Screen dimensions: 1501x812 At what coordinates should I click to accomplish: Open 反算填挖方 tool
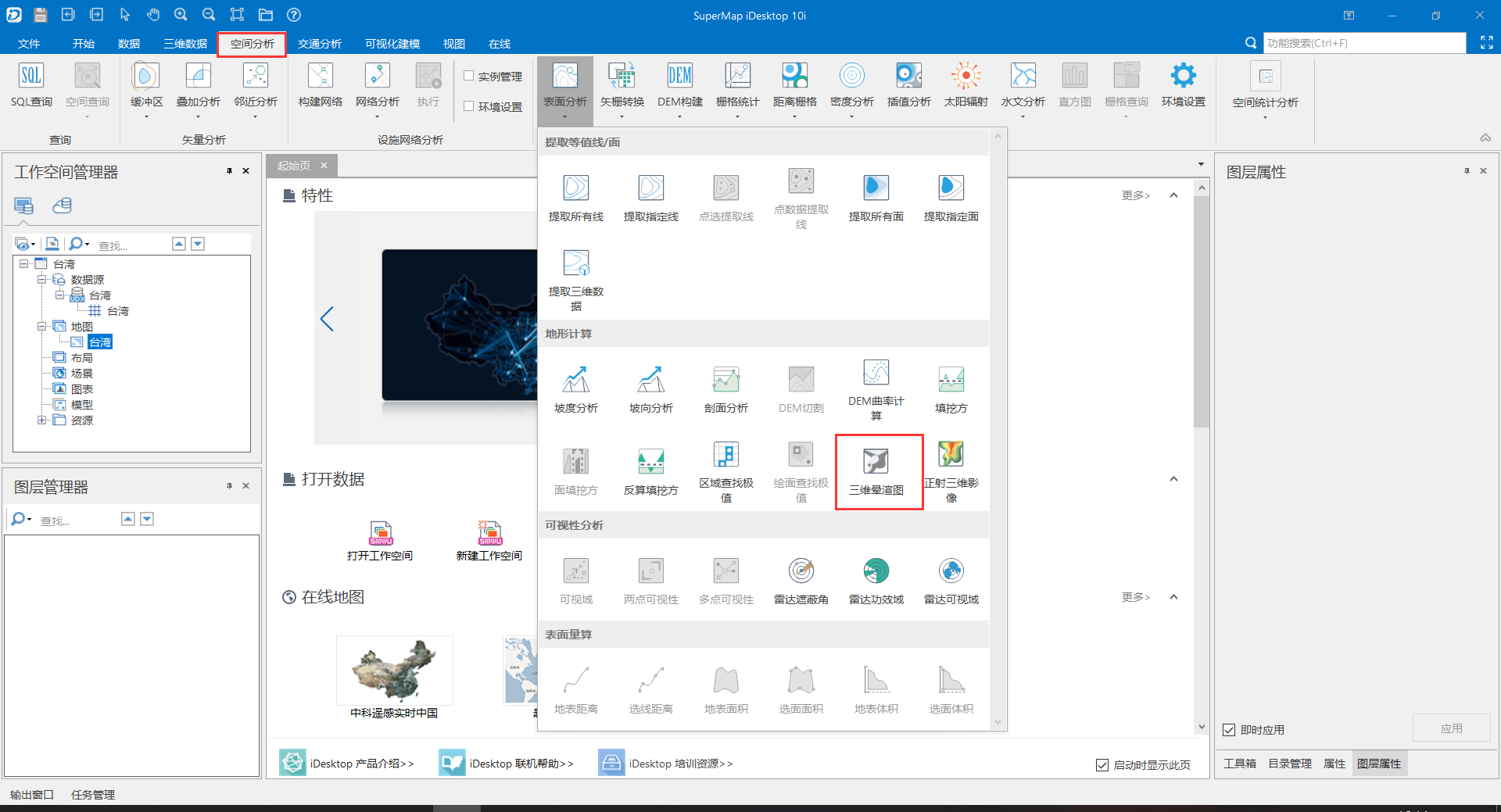click(x=651, y=471)
